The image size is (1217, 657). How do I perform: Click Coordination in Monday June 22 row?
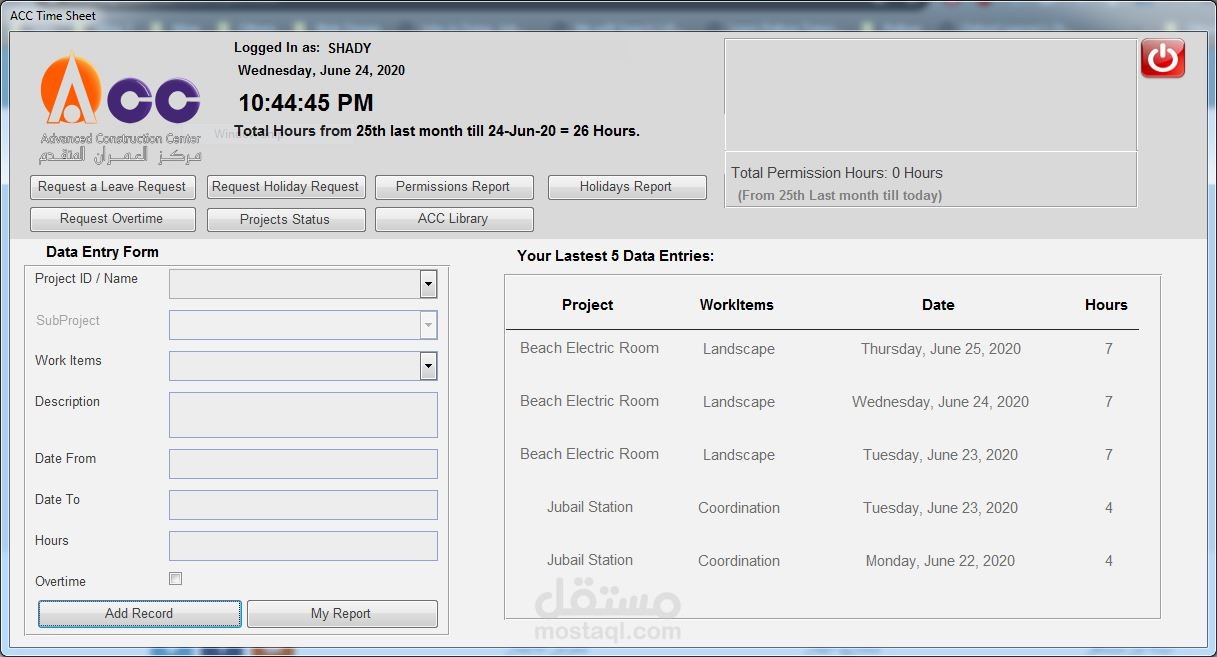pos(739,561)
